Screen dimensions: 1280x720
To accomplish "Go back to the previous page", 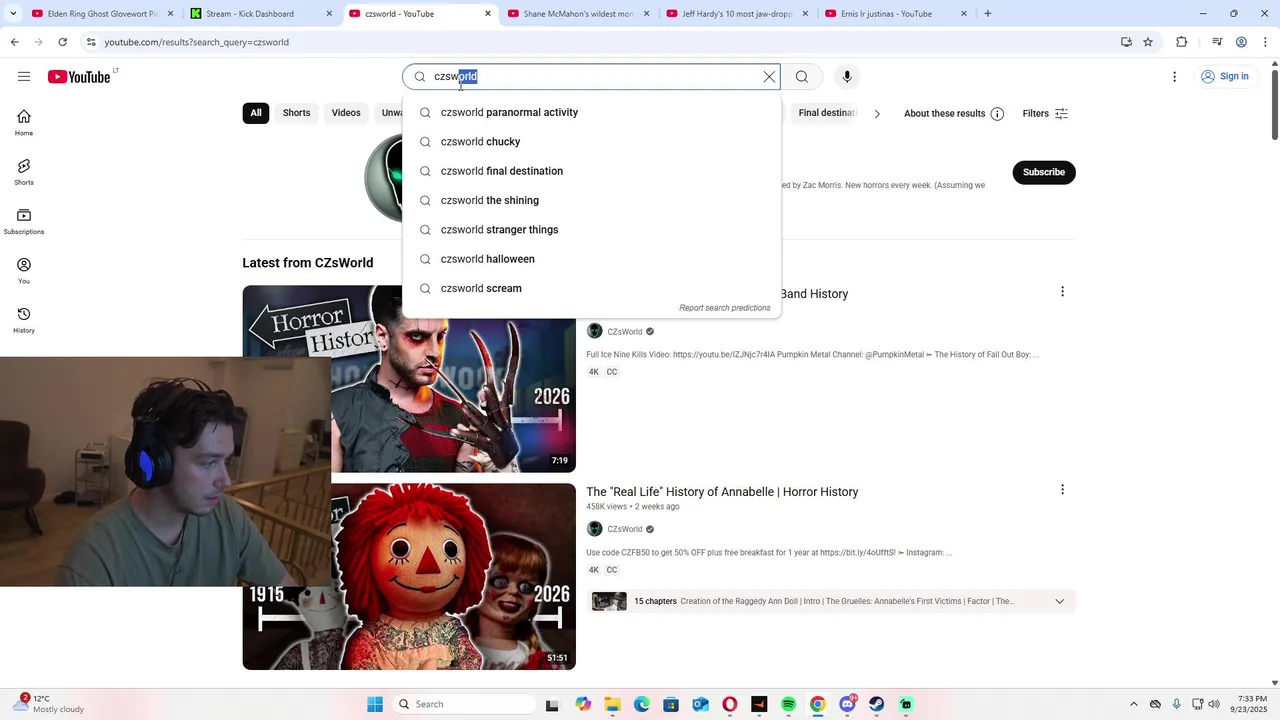I will coord(15,42).
